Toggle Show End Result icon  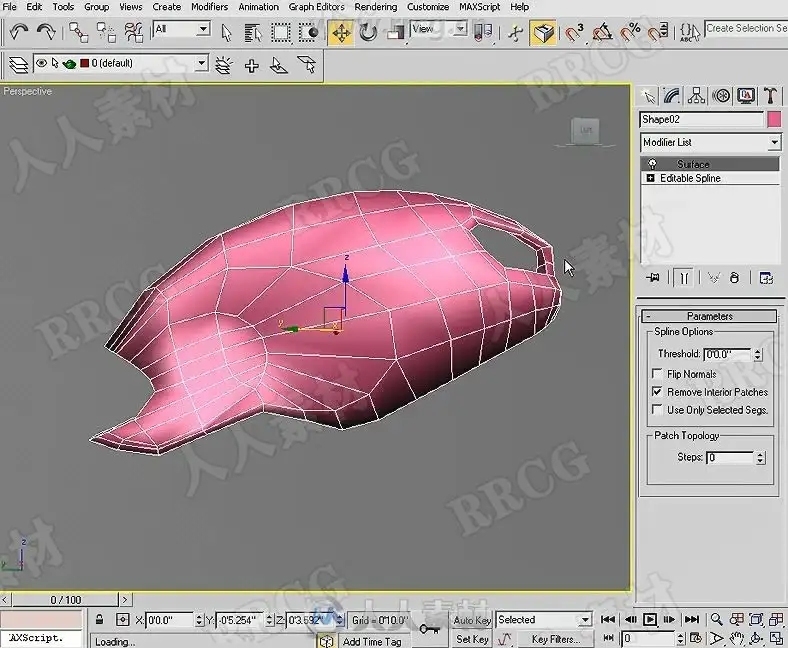tap(683, 277)
